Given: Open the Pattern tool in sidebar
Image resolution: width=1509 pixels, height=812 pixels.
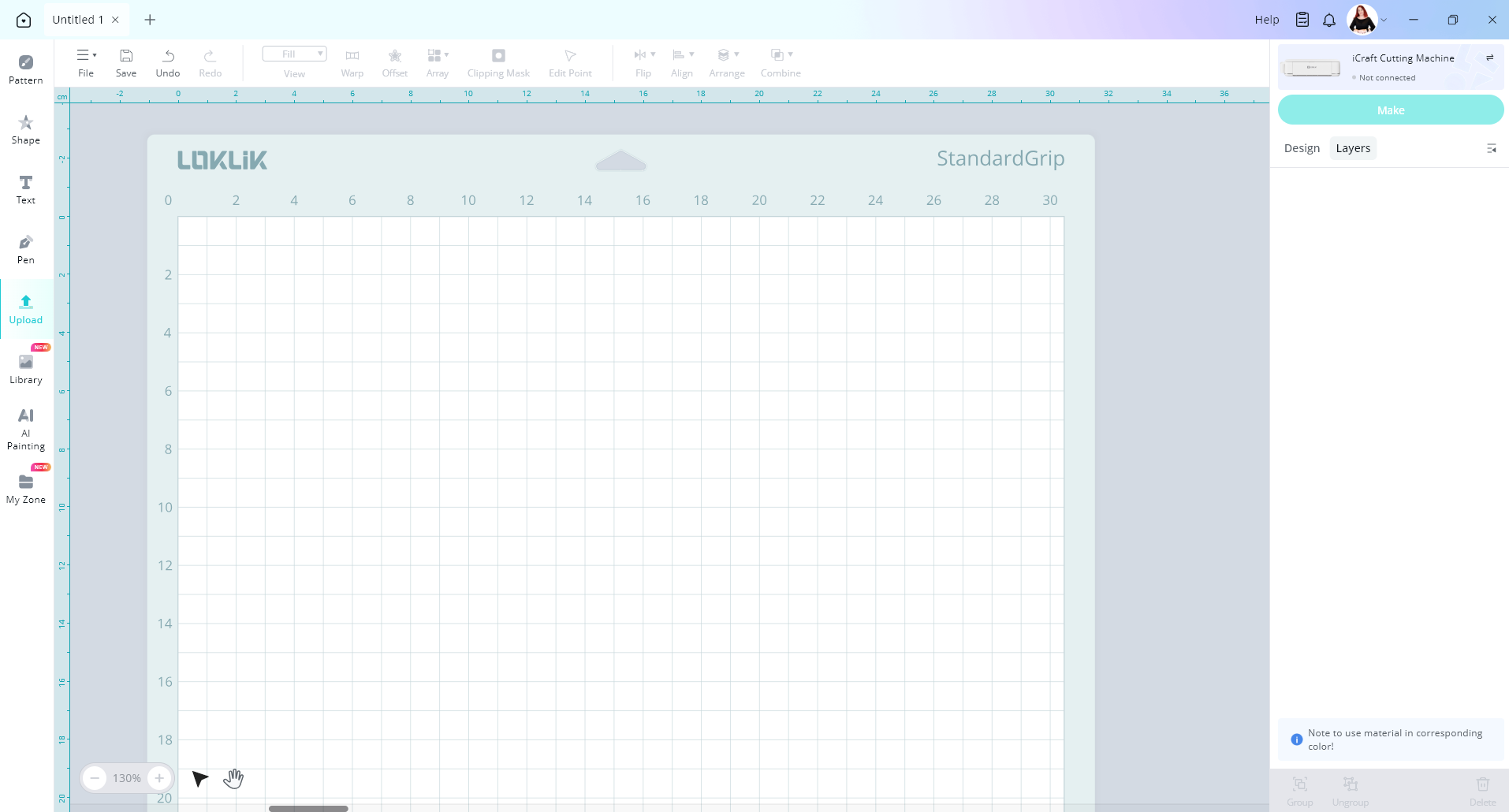Looking at the screenshot, I should pos(26,69).
